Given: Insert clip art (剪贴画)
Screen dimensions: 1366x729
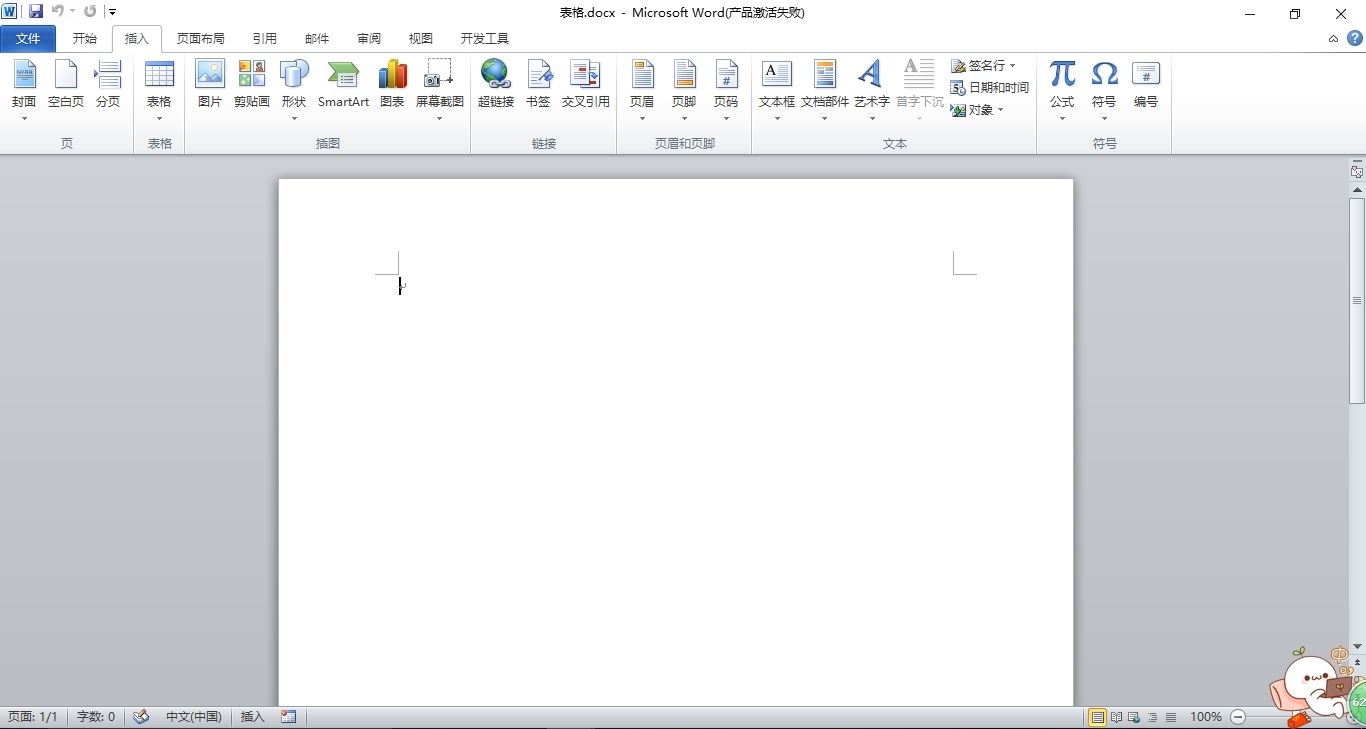Looking at the screenshot, I should 252,84.
